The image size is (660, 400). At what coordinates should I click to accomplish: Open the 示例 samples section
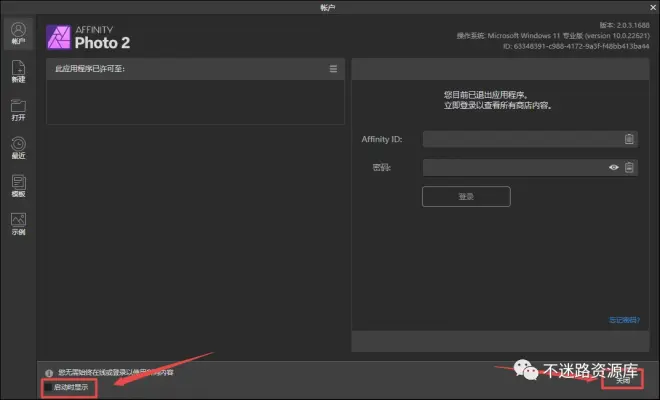[18, 224]
